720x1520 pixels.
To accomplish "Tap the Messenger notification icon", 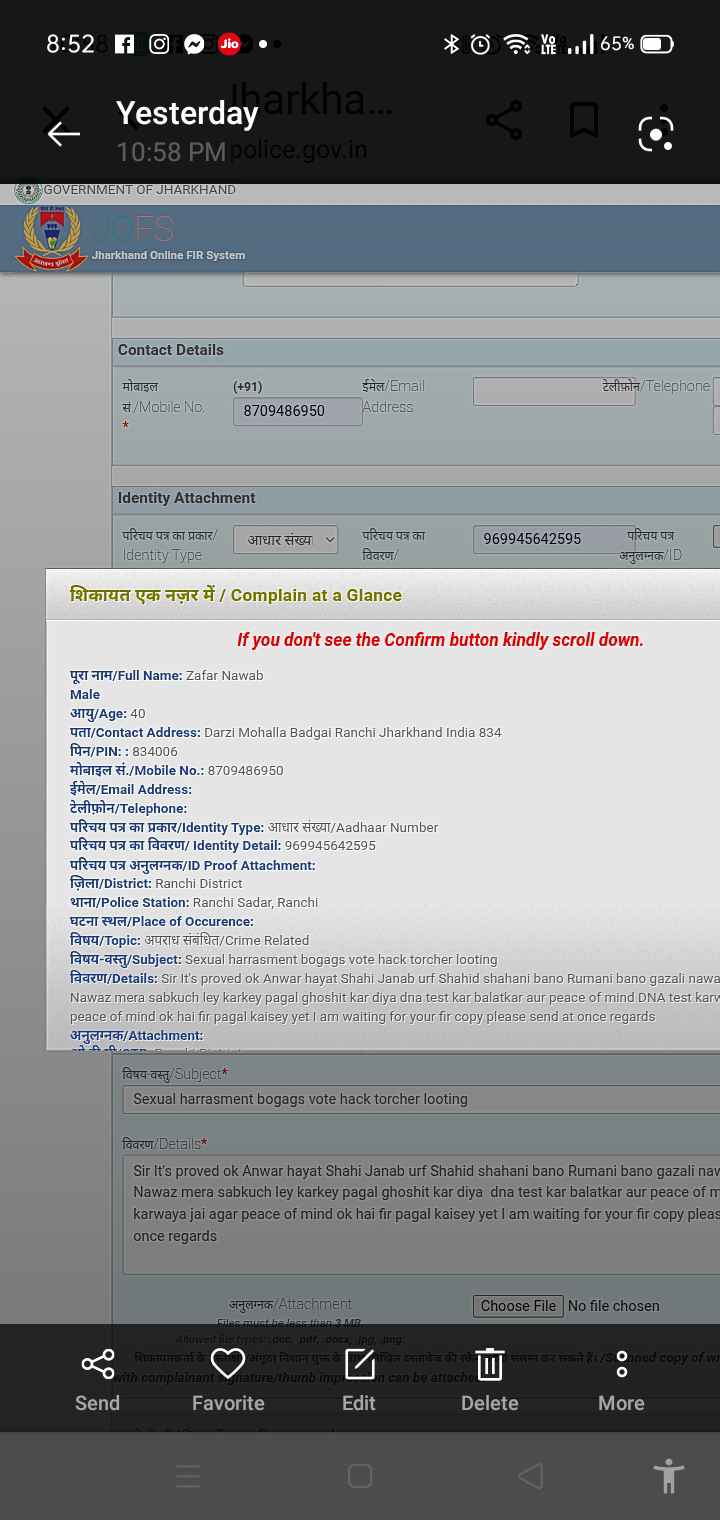I will tap(194, 44).
